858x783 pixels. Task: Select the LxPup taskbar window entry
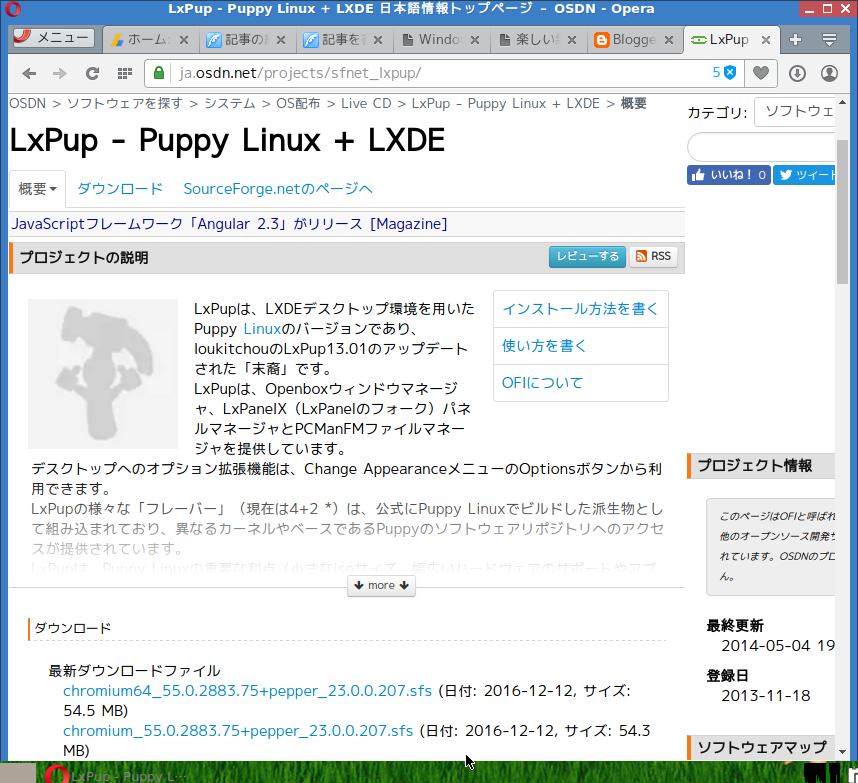pyautogui.click(x=115, y=776)
